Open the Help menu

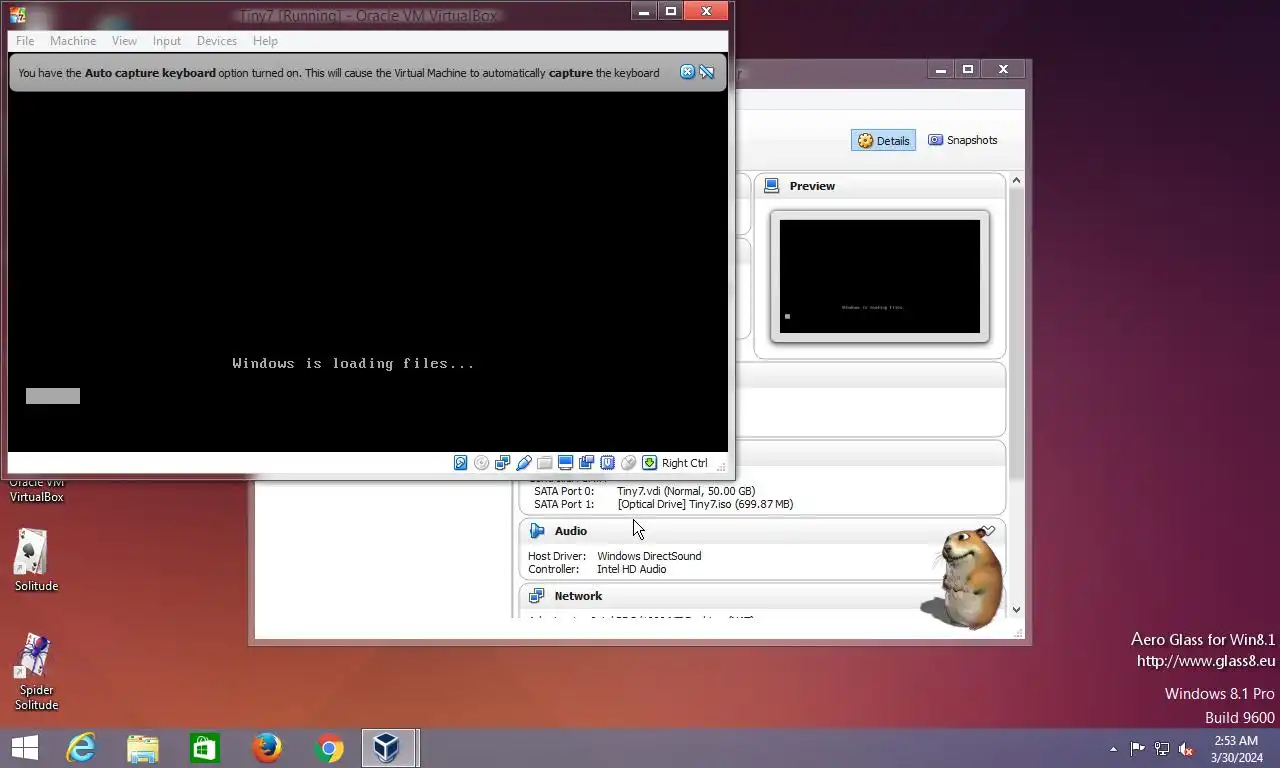[x=265, y=41]
